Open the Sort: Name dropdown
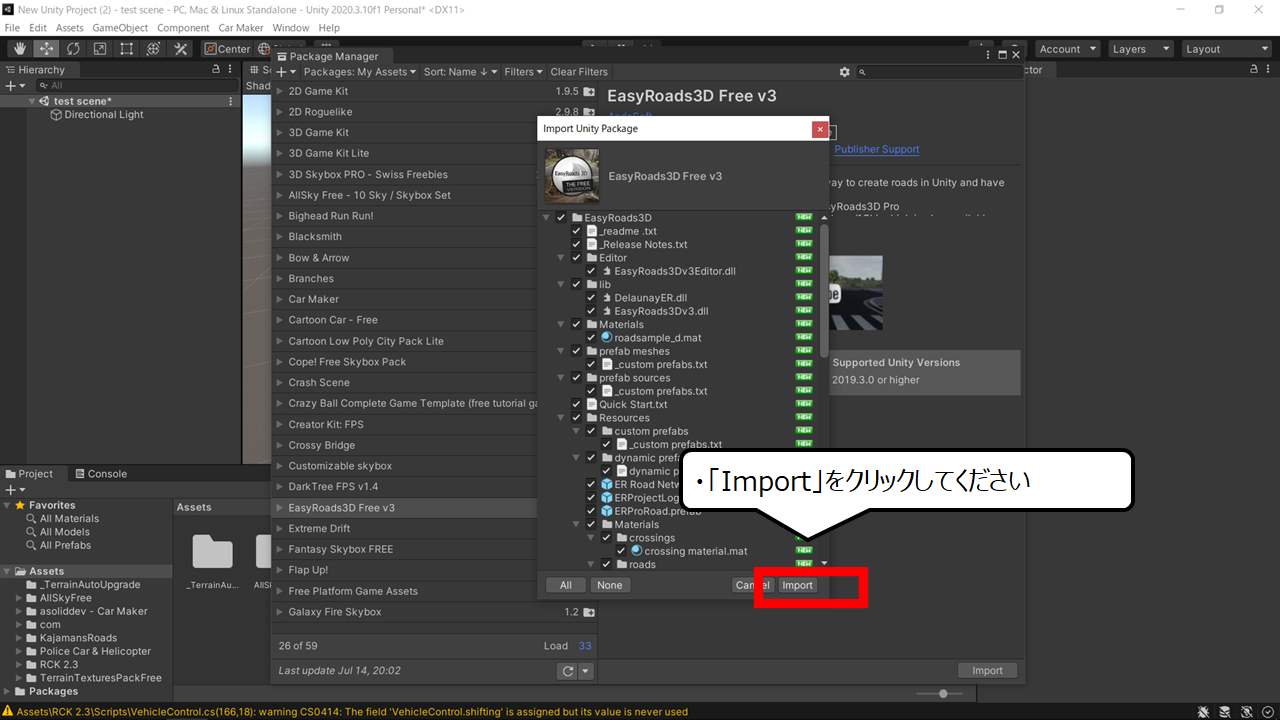Viewport: 1280px width, 720px height. pyautogui.click(x=461, y=72)
